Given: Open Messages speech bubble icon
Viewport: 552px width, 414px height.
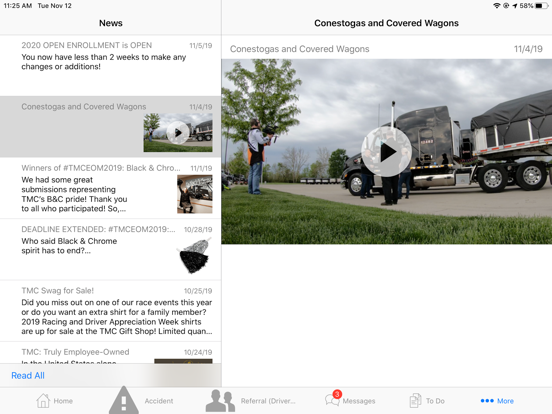Looking at the screenshot, I should click(x=332, y=401).
